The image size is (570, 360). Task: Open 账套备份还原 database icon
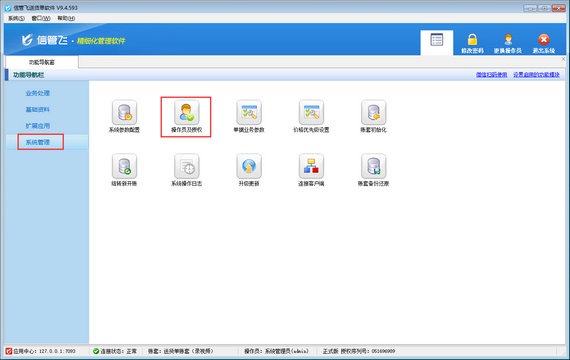pyautogui.click(x=374, y=166)
